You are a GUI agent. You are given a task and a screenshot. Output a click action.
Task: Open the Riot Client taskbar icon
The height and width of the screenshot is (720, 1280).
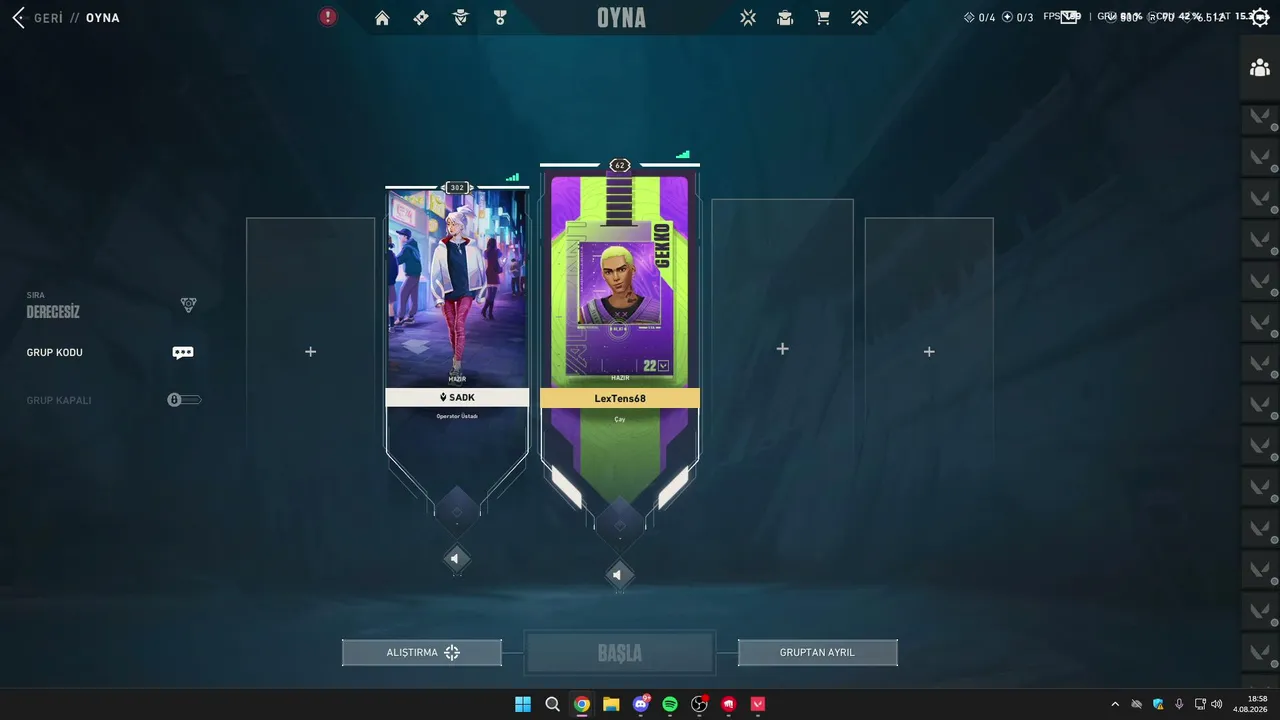click(x=729, y=704)
